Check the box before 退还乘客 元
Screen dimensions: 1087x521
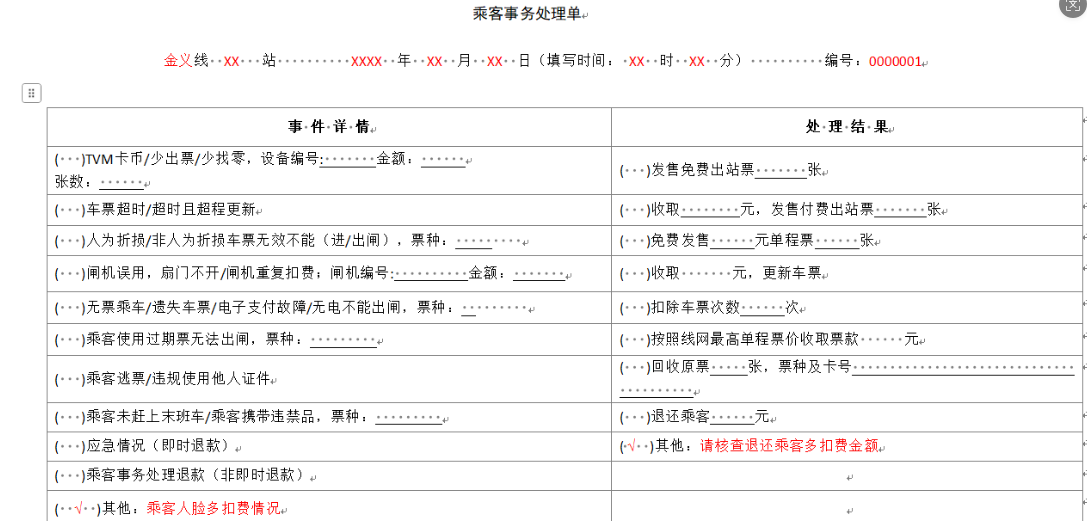pos(634,416)
